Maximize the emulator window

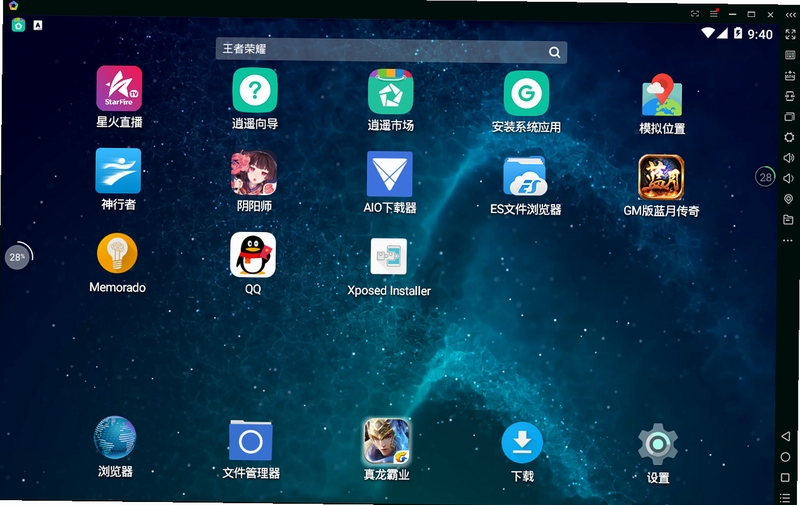point(751,14)
